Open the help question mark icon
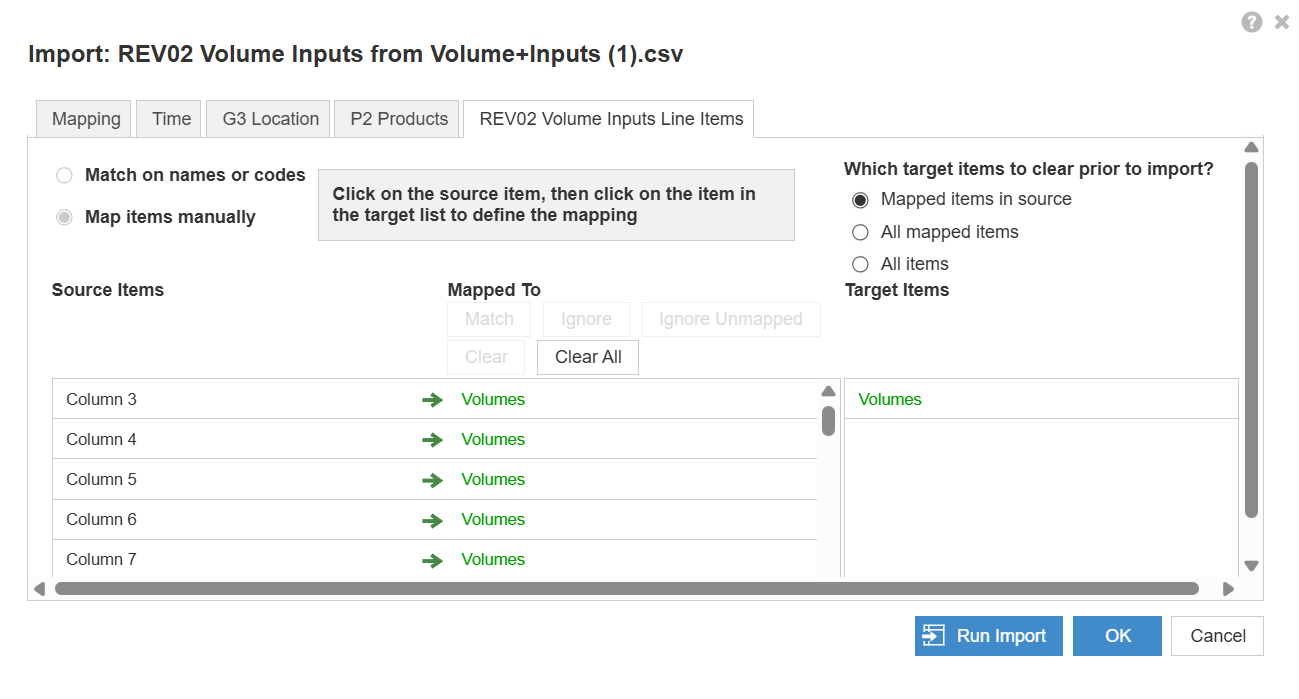The height and width of the screenshot is (699, 1299). [x=1251, y=22]
